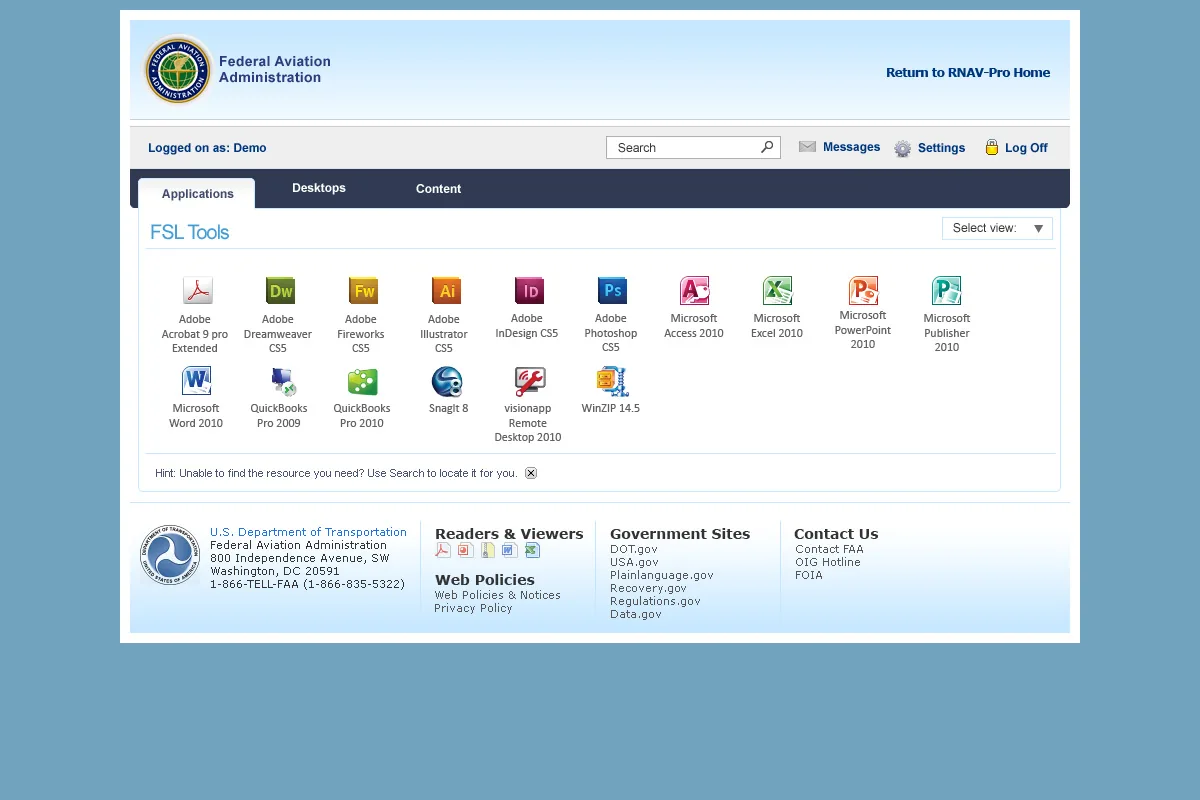Click the Log Off padlock icon
Screen dimensions: 1200x800
click(x=992, y=147)
